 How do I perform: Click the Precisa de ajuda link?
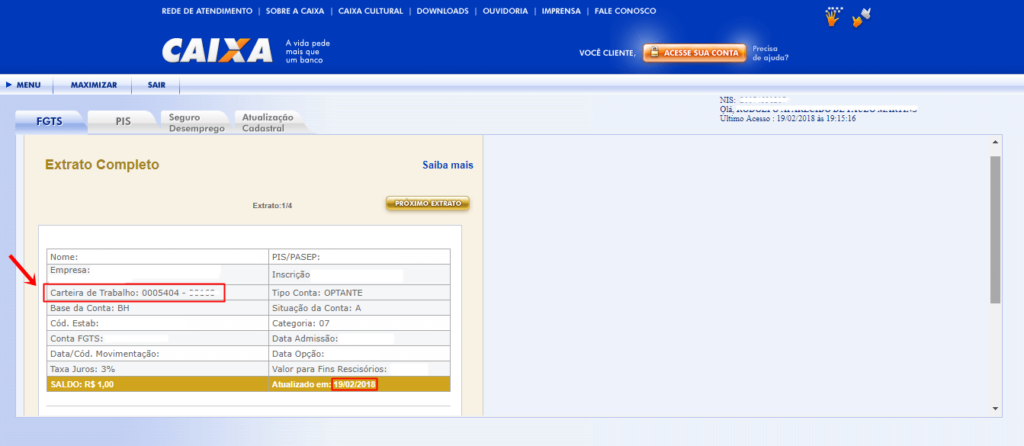pyautogui.click(x=770, y=52)
